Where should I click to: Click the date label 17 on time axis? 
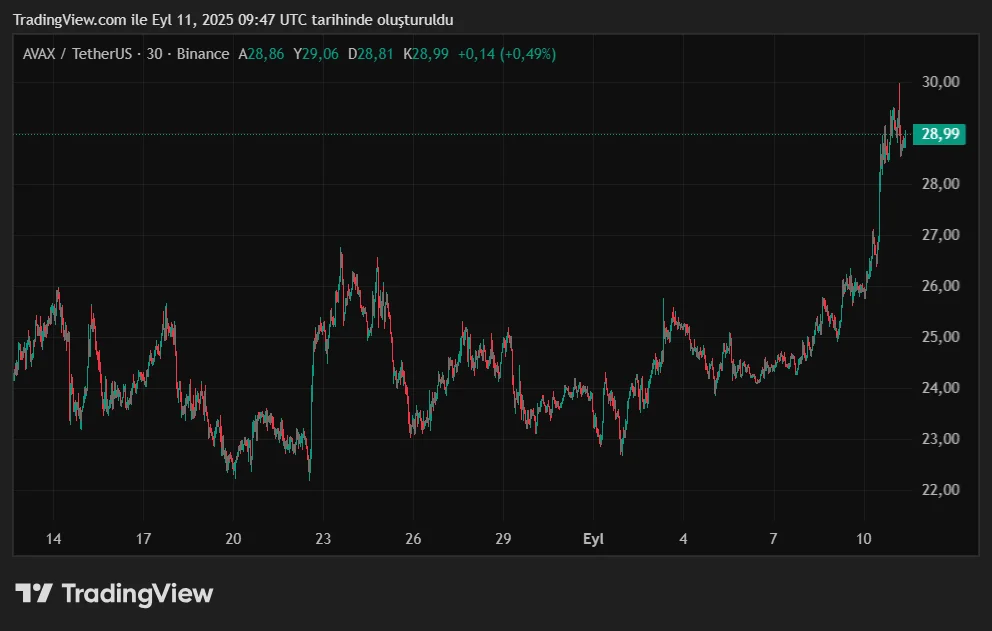coord(144,539)
